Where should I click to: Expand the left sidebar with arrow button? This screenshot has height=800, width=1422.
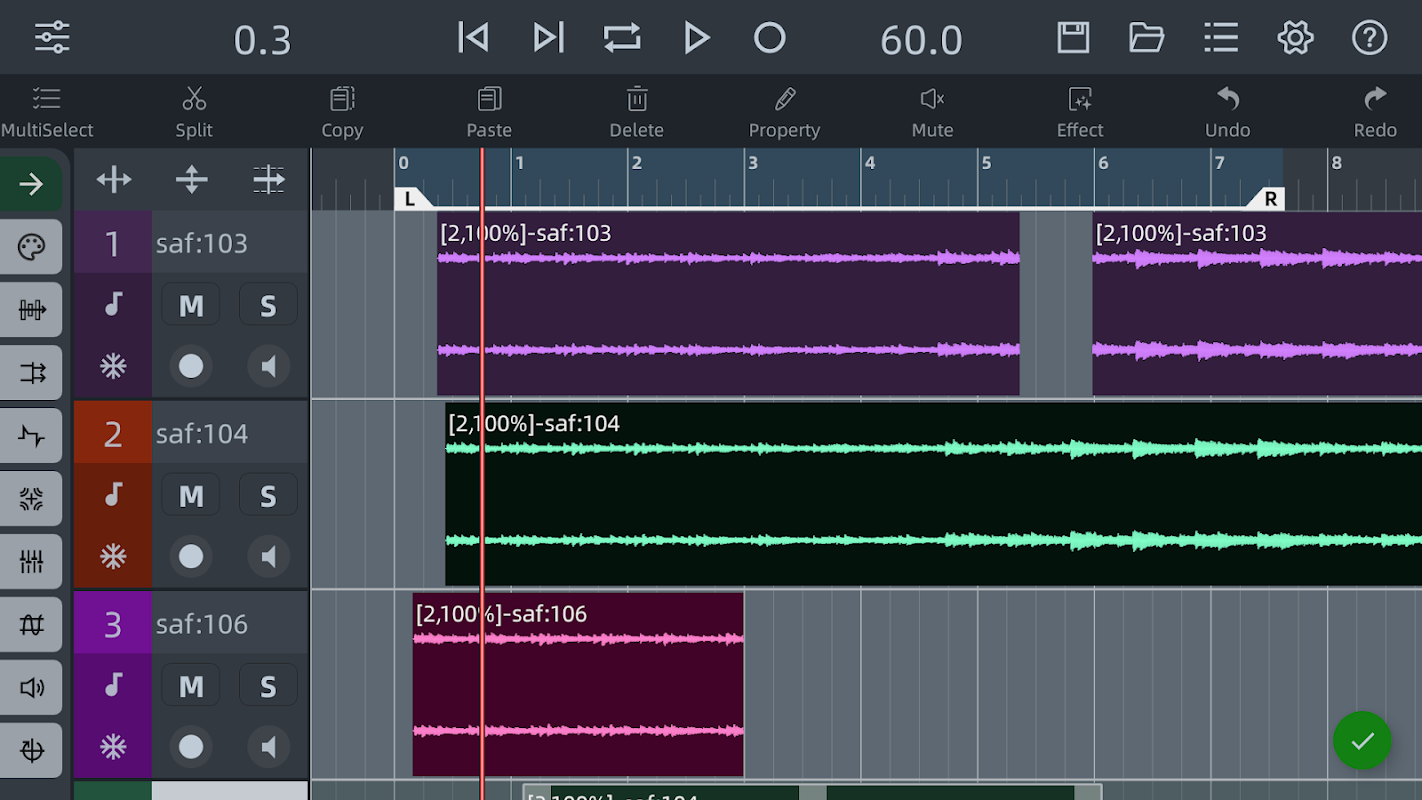pyautogui.click(x=31, y=184)
